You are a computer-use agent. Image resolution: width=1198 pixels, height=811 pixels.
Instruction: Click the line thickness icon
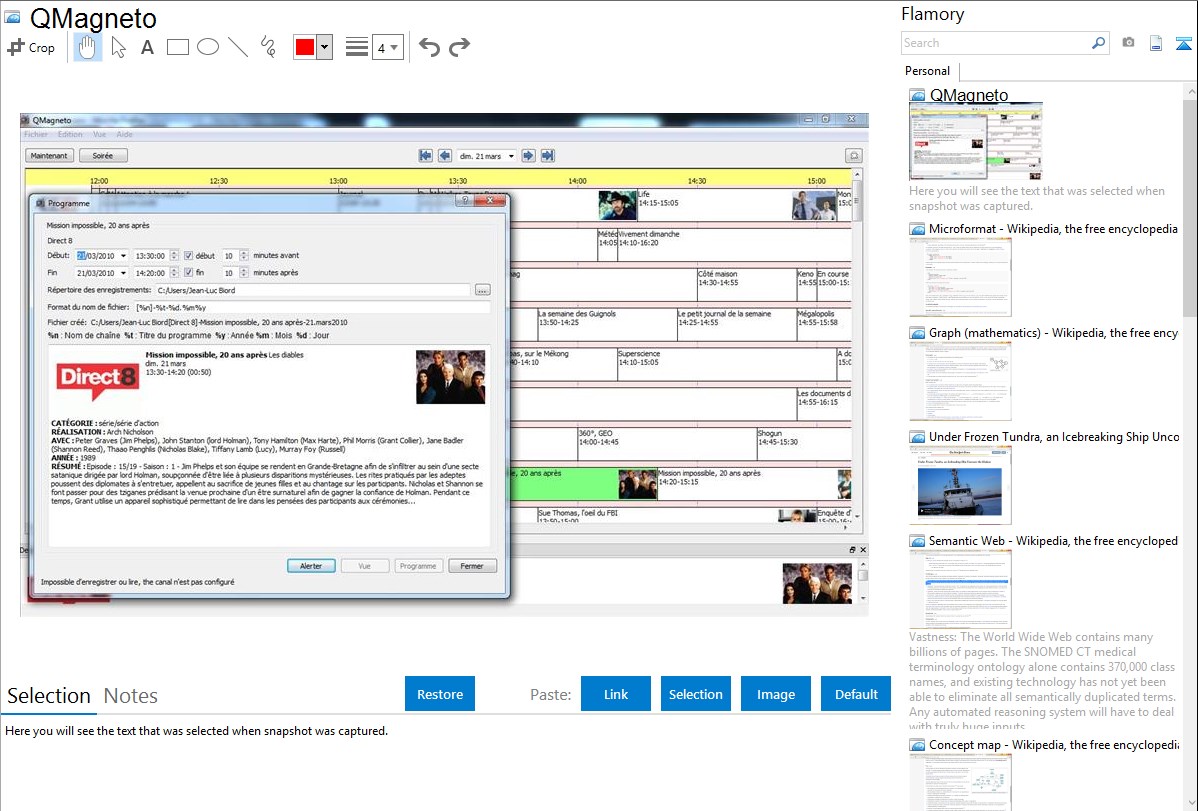(x=356, y=47)
